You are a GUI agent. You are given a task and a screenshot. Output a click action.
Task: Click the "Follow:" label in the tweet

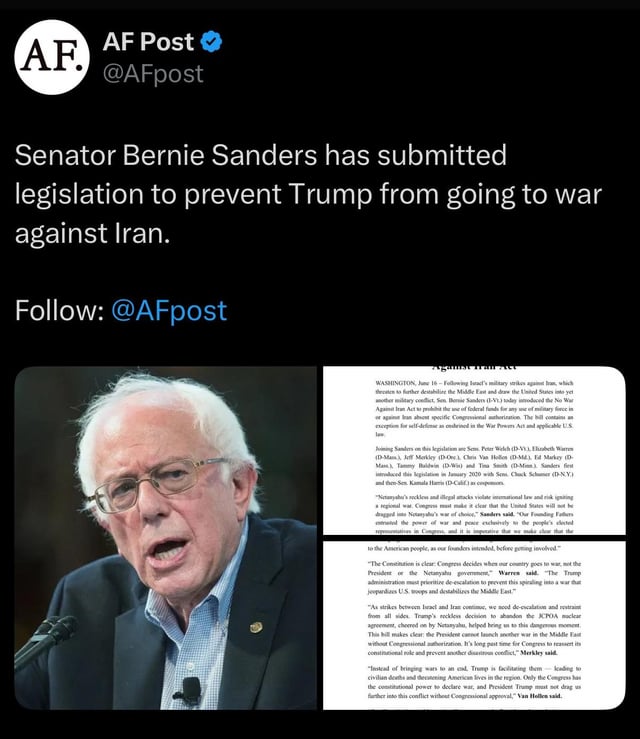click(x=59, y=311)
